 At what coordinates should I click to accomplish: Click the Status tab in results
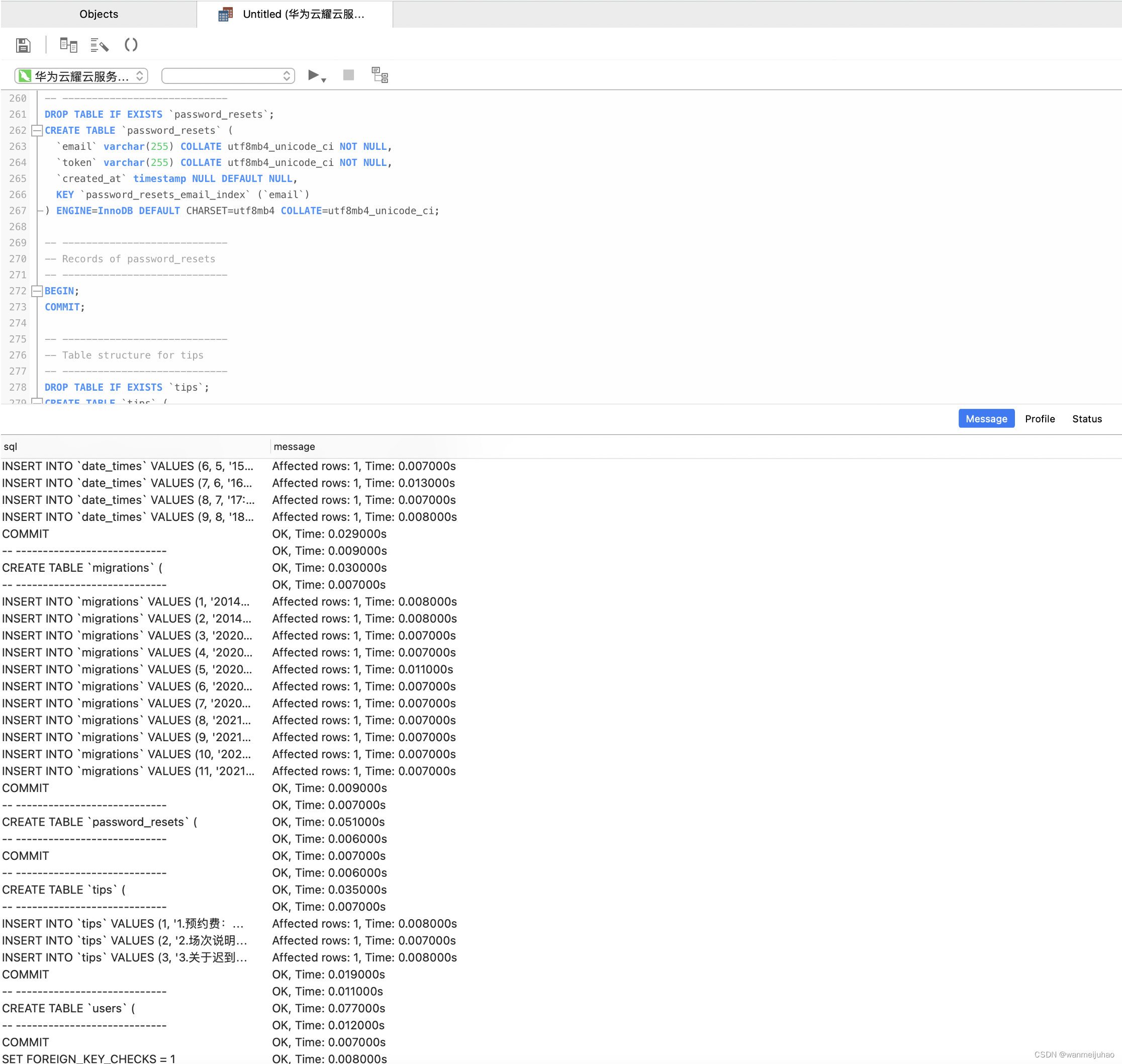tap(1089, 418)
